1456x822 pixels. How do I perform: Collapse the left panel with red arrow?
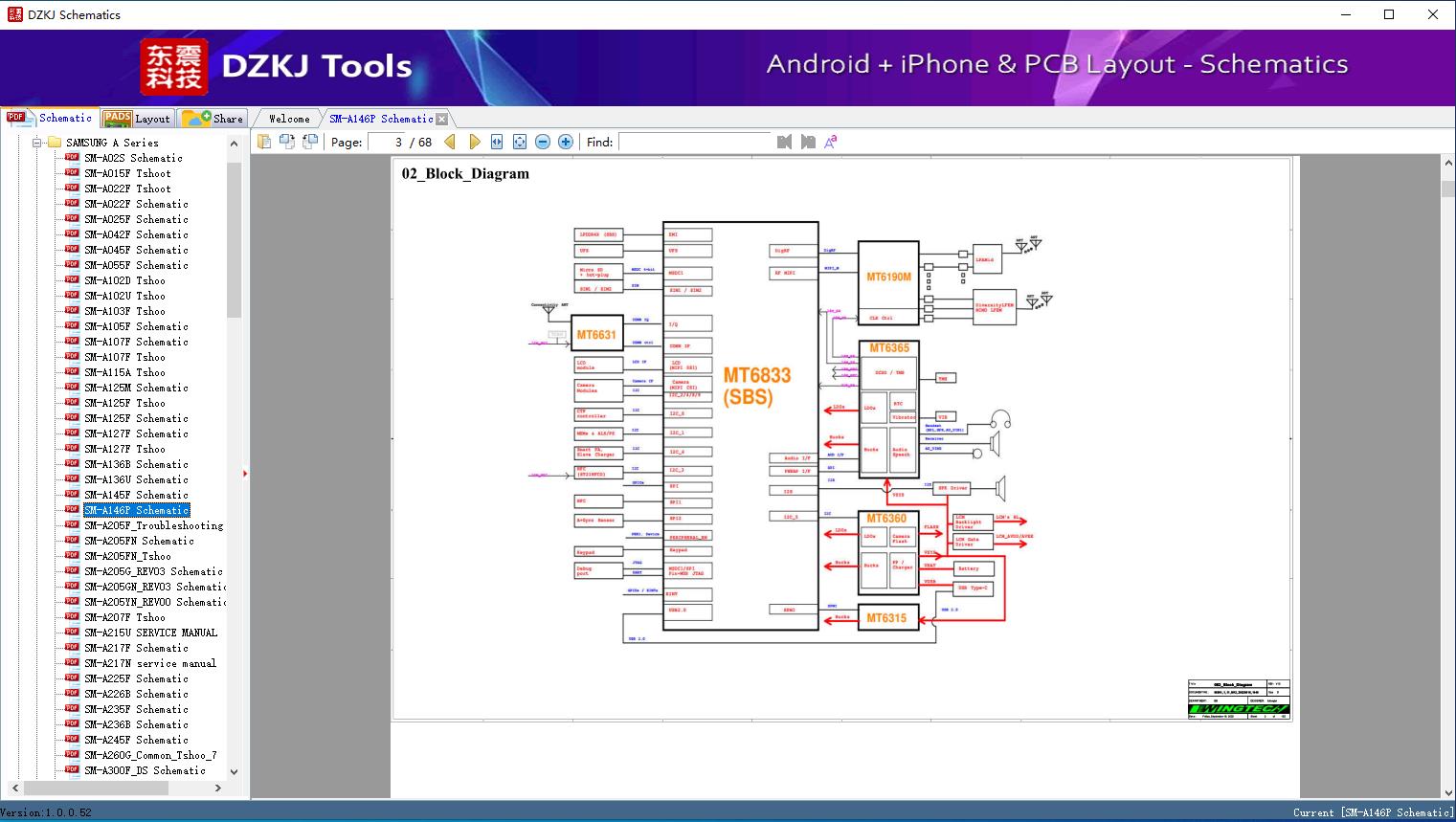[x=245, y=473]
